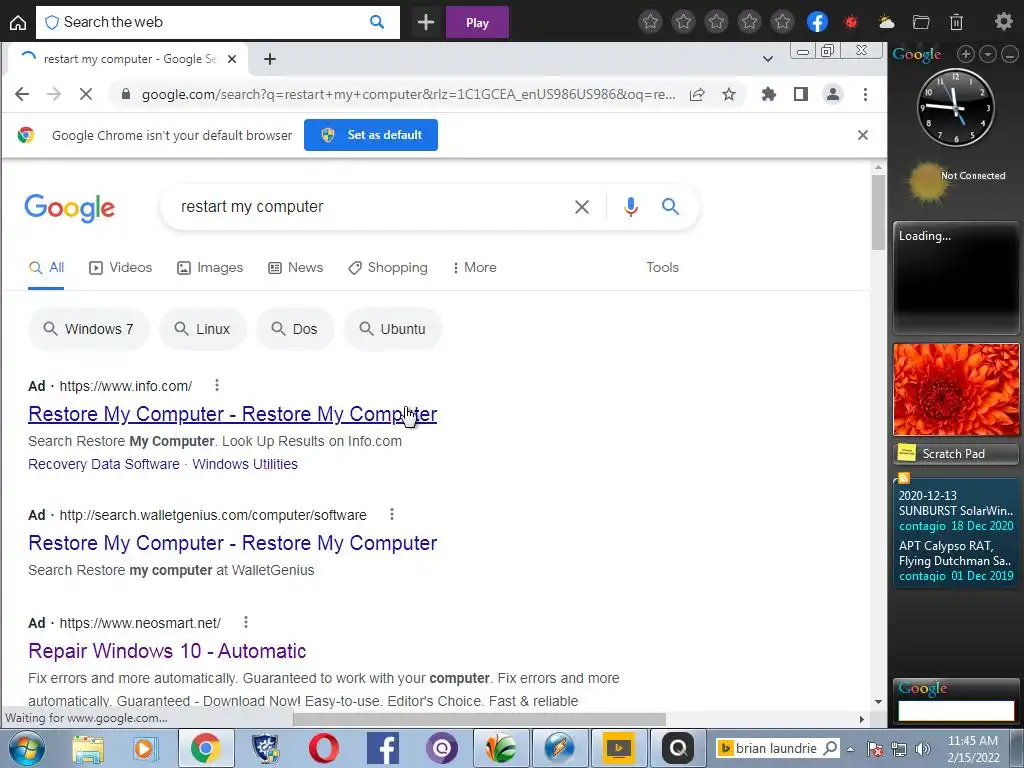The height and width of the screenshot is (768, 1024).
Task: Open the Chrome profile avatar
Action: [x=833, y=94]
